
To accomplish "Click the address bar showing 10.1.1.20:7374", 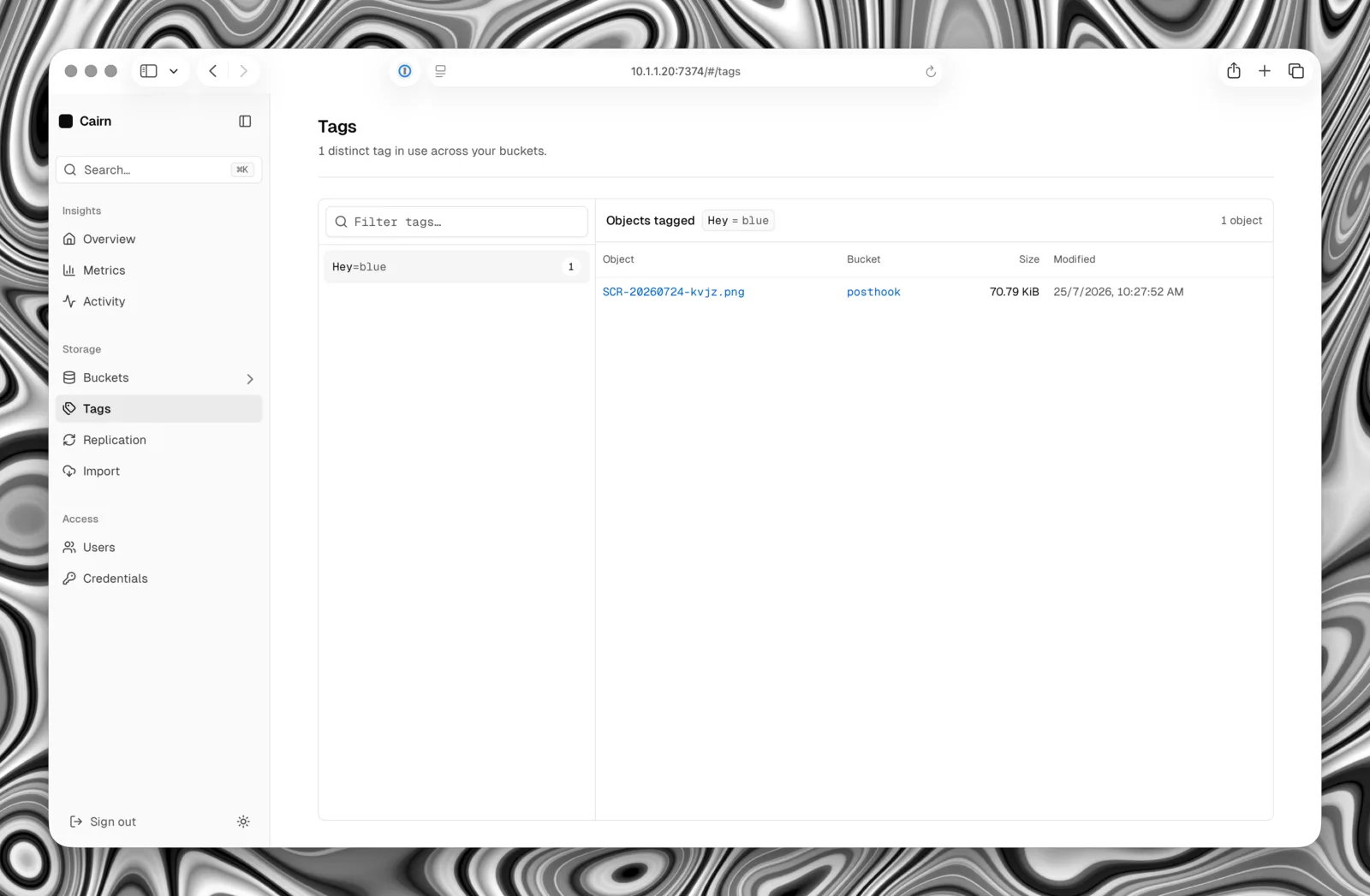I will pos(685,71).
